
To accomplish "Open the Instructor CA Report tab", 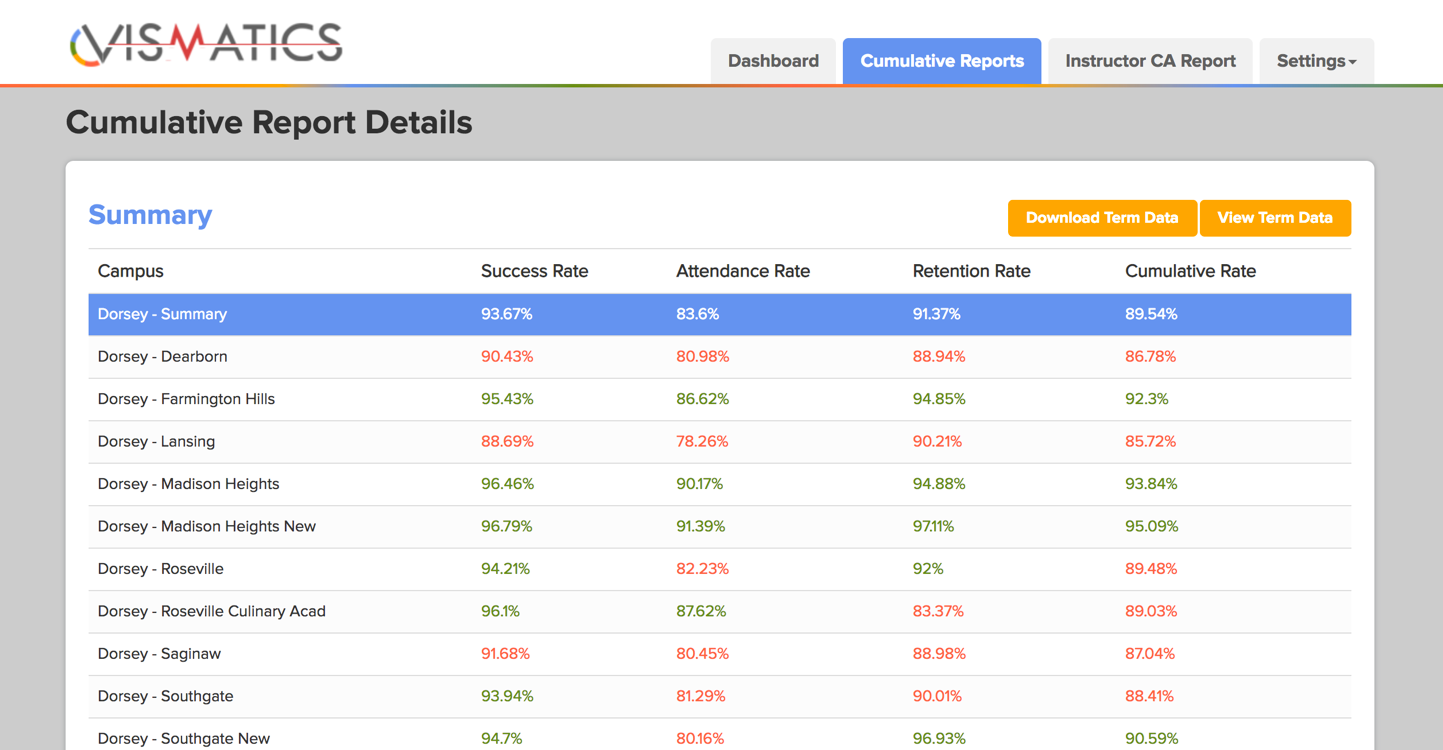I will [1150, 61].
